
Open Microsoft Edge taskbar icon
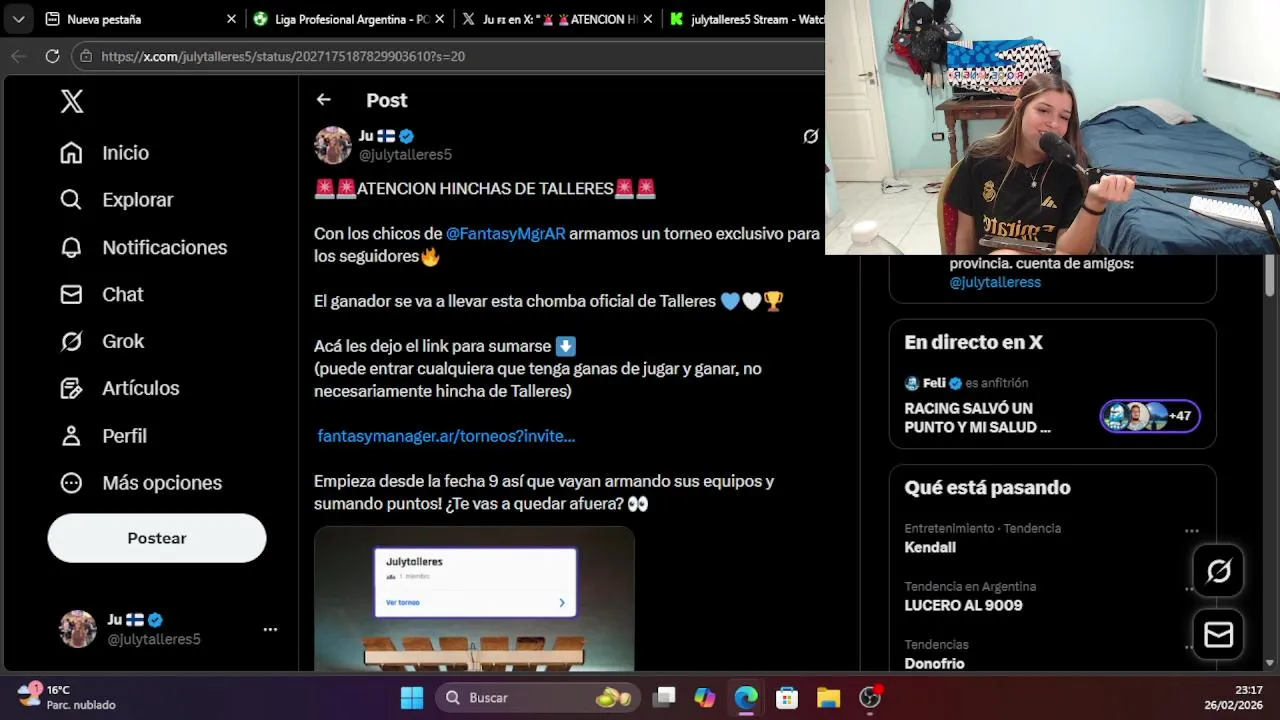746,698
